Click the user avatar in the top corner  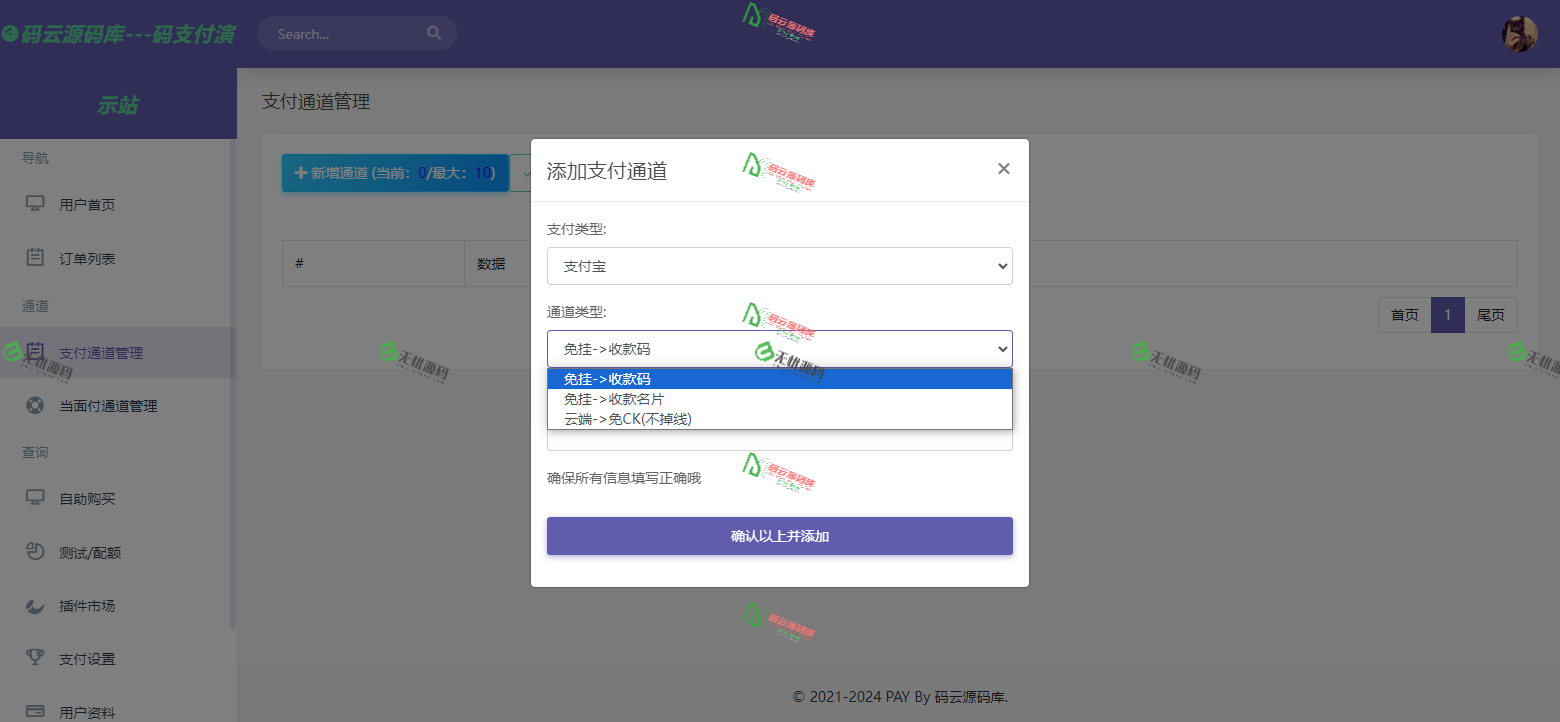(x=1519, y=33)
